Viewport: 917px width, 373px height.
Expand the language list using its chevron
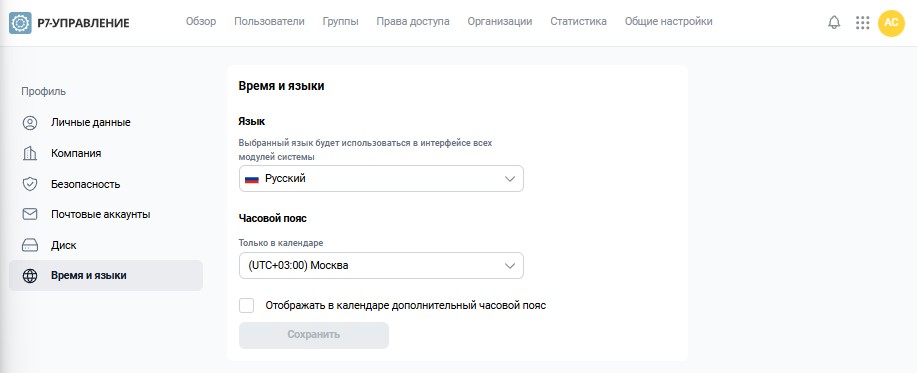click(x=509, y=179)
